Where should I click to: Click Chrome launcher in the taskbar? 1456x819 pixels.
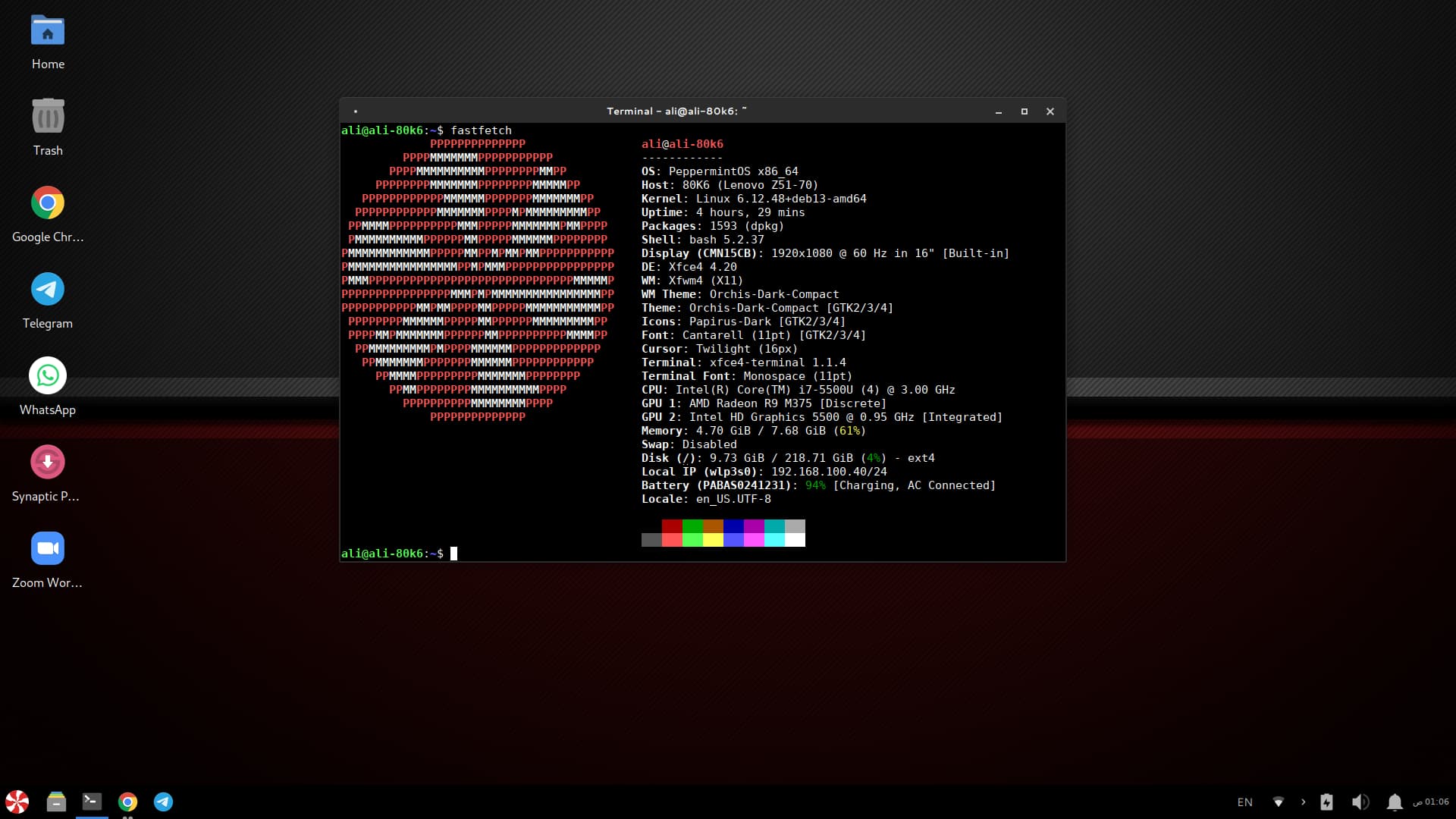(127, 802)
